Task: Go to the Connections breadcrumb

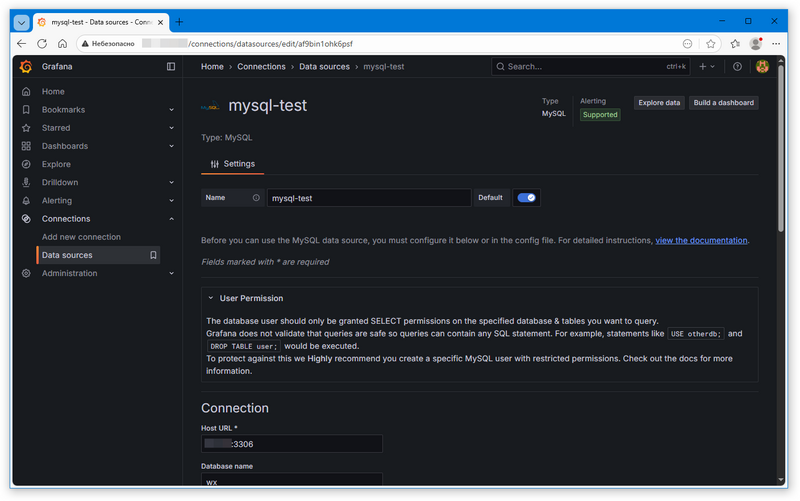Action: pos(261,67)
